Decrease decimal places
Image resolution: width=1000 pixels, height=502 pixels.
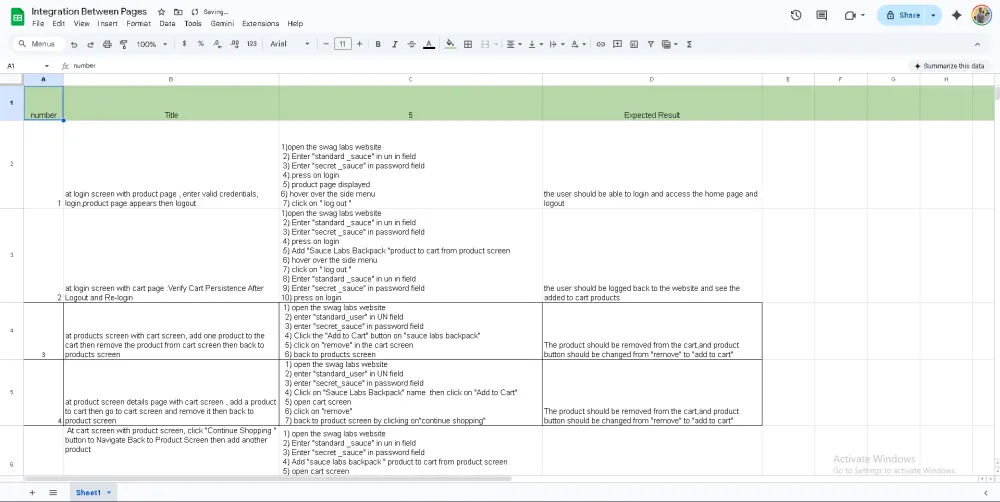(217, 44)
